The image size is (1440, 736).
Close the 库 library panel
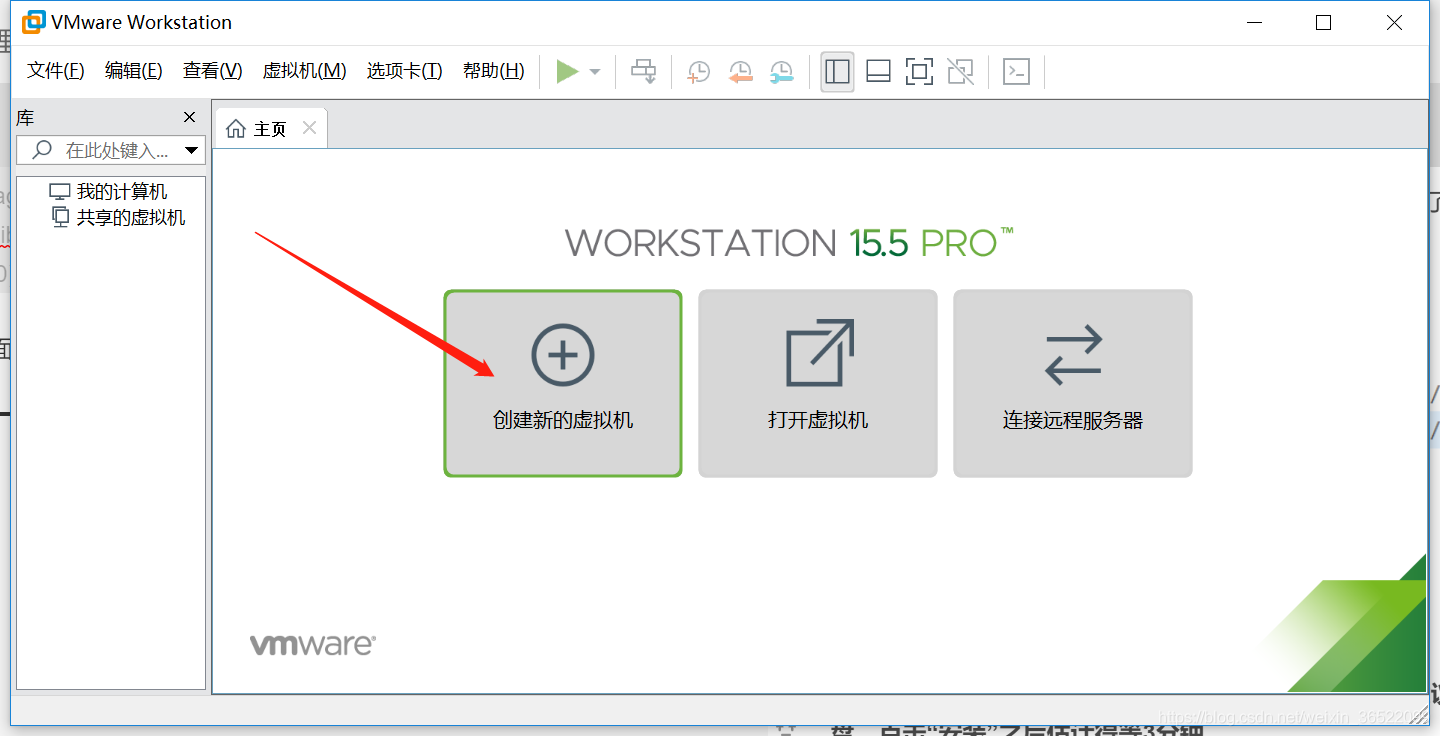tap(190, 117)
